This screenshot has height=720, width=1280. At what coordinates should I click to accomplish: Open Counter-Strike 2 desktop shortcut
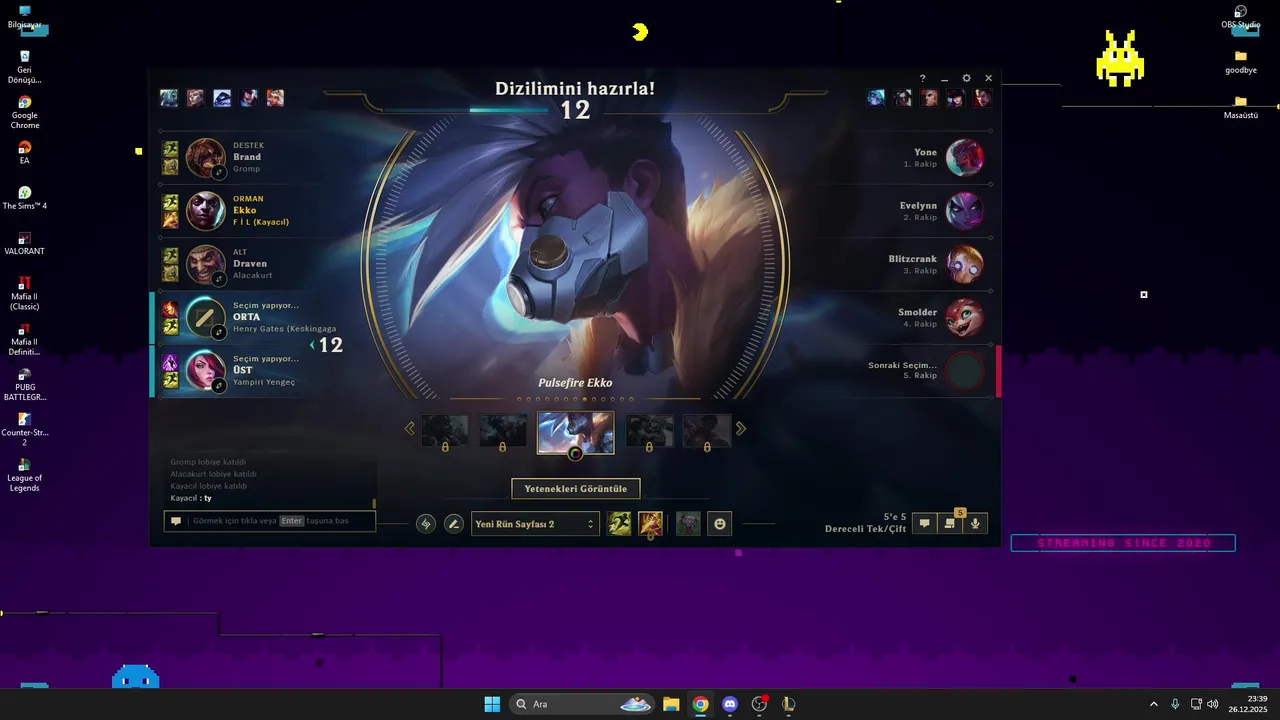point(25,430)
